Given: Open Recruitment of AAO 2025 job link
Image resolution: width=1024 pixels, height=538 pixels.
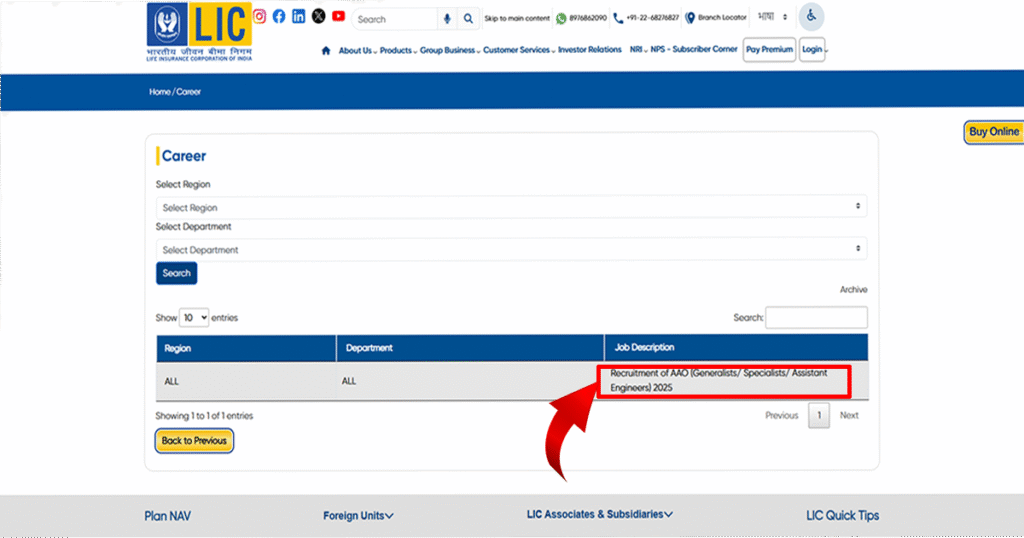Looking at the screenshot, I should 718,380.
